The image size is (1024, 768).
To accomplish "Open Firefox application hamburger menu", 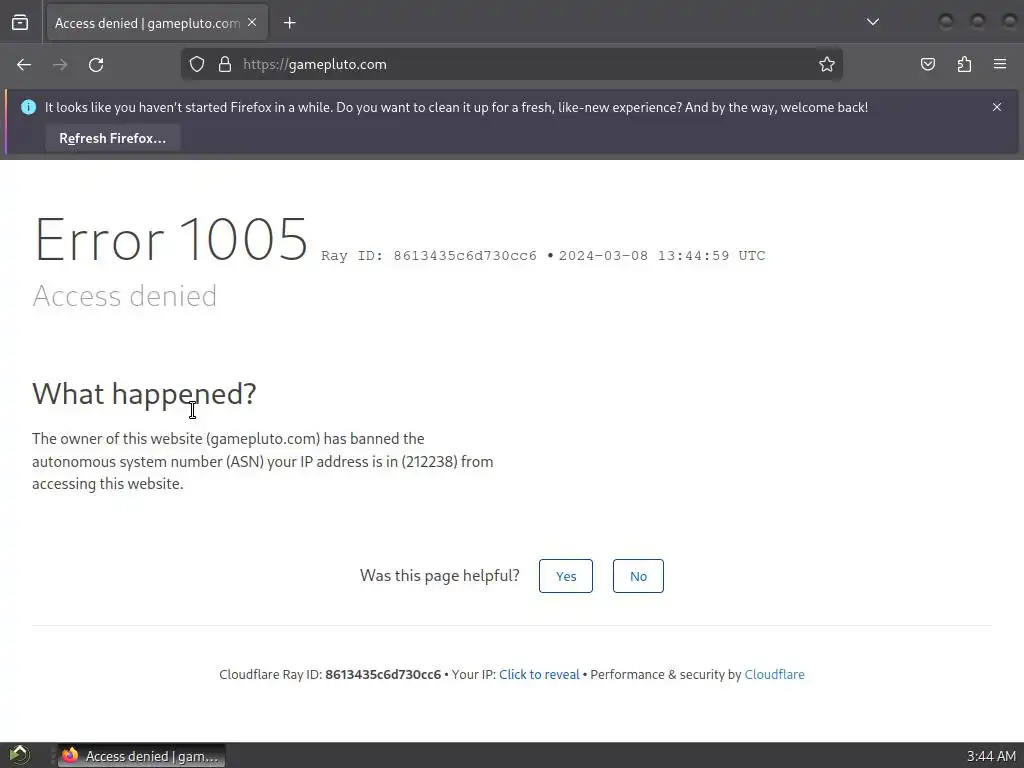I will (x=1000, y=64).
